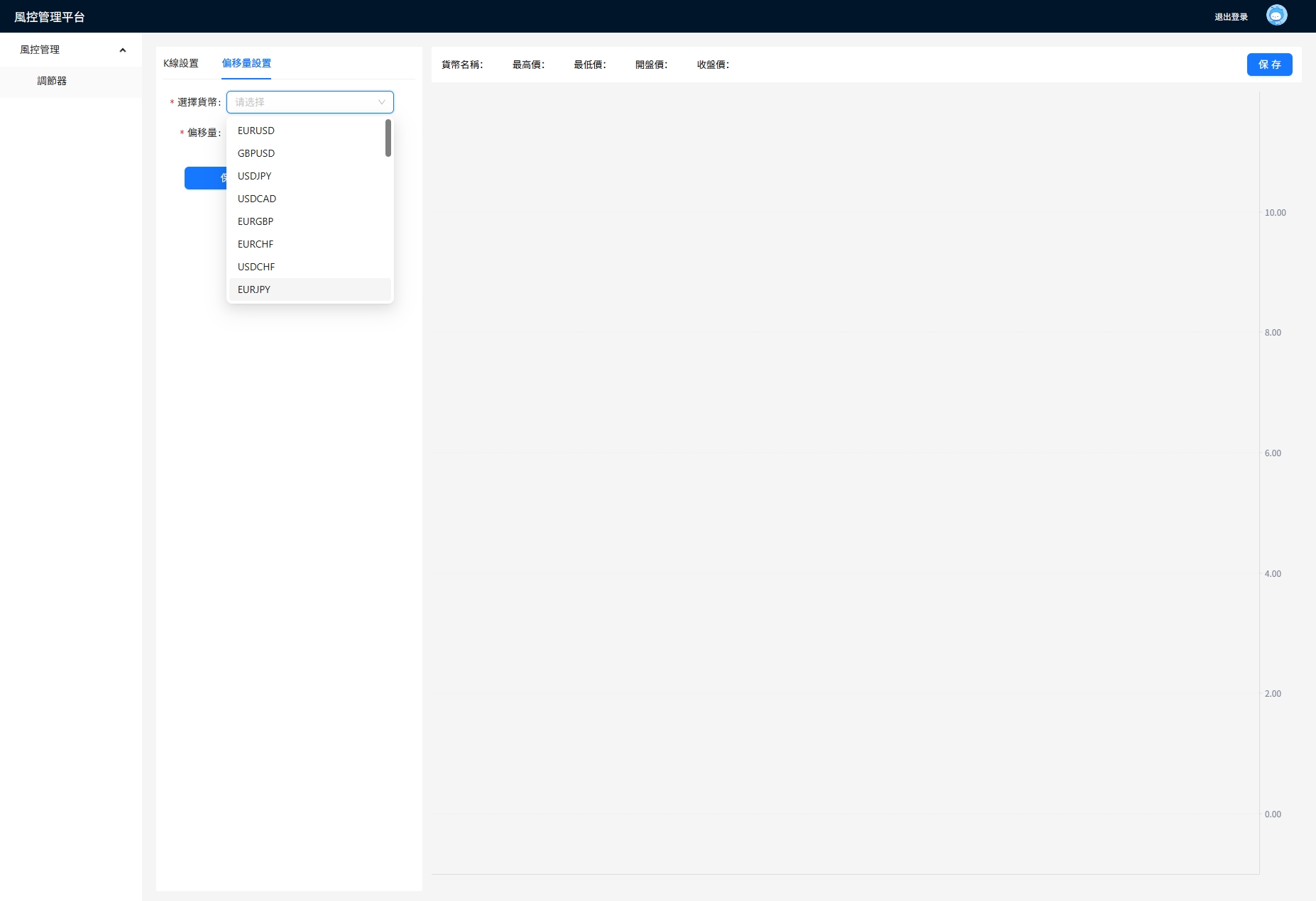Click the blue save button under 偏移量
Image resolution: width=1316 pixels, height=901 pixels.
coord(205,178)
